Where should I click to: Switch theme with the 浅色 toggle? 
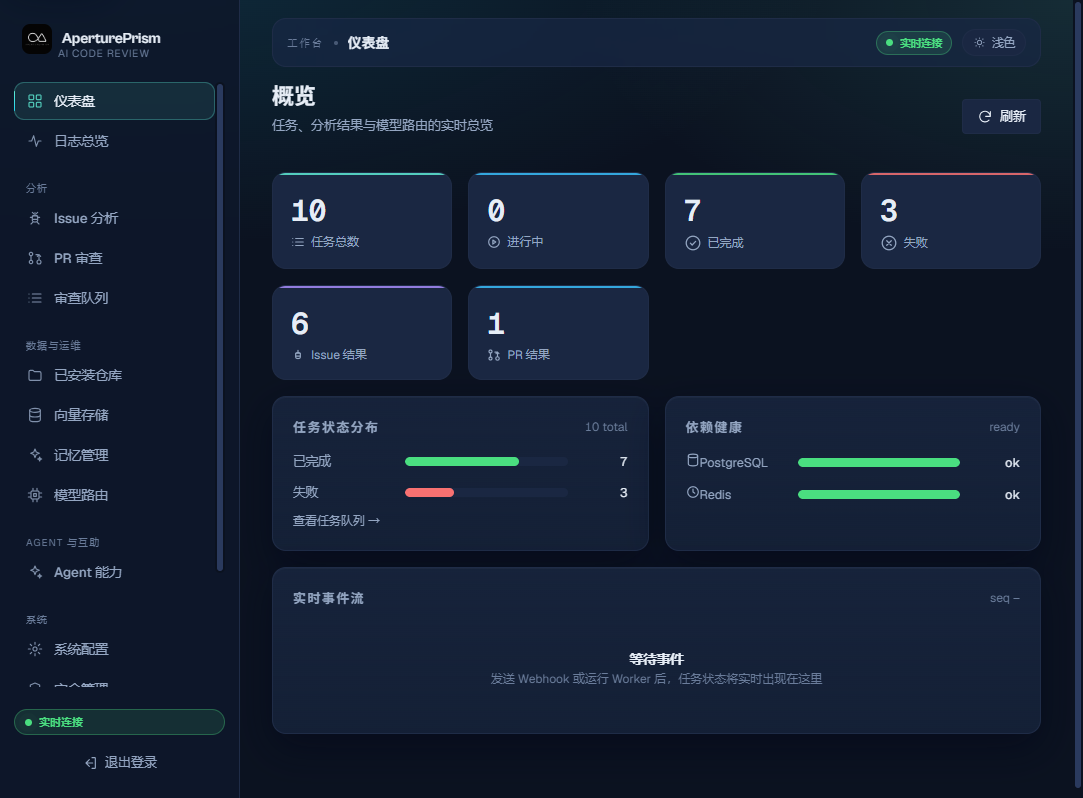coord(994,43)
